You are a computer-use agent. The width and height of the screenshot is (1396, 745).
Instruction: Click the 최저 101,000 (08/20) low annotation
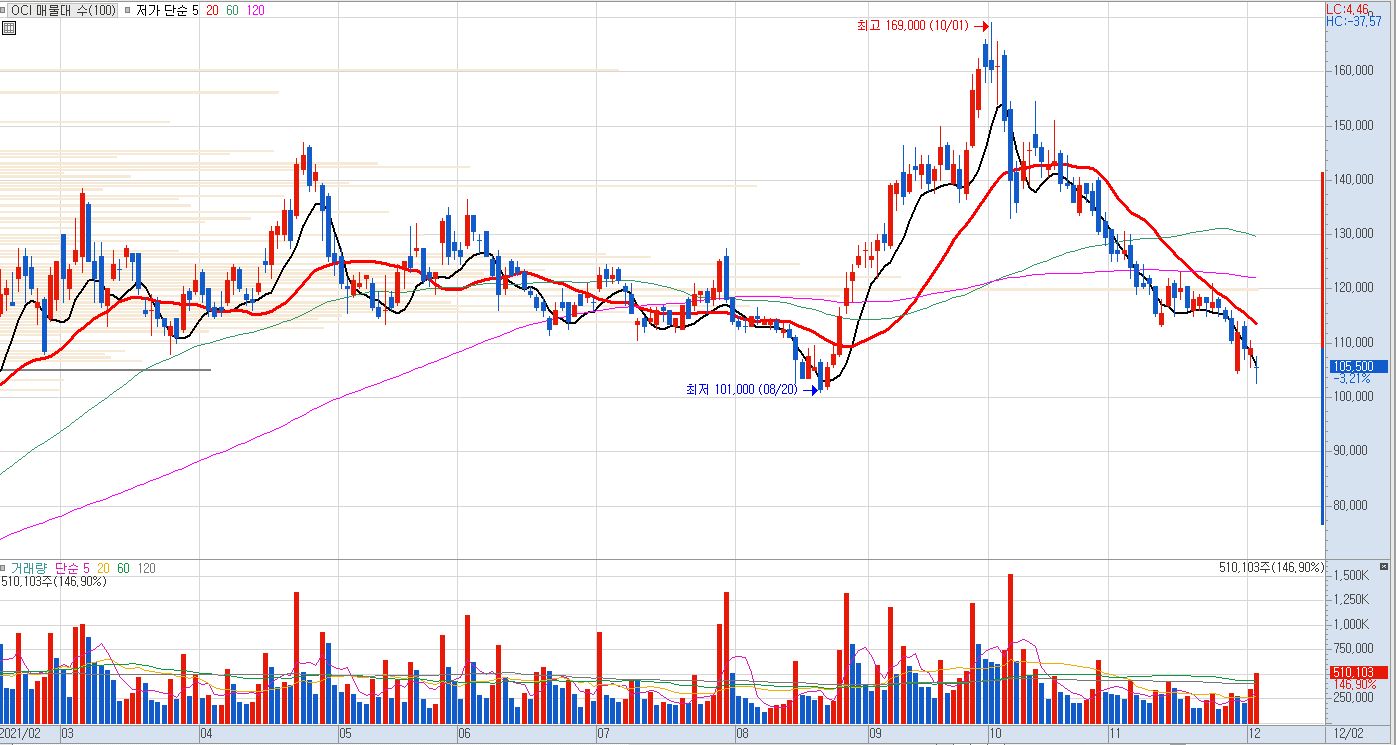click(742, 390)
